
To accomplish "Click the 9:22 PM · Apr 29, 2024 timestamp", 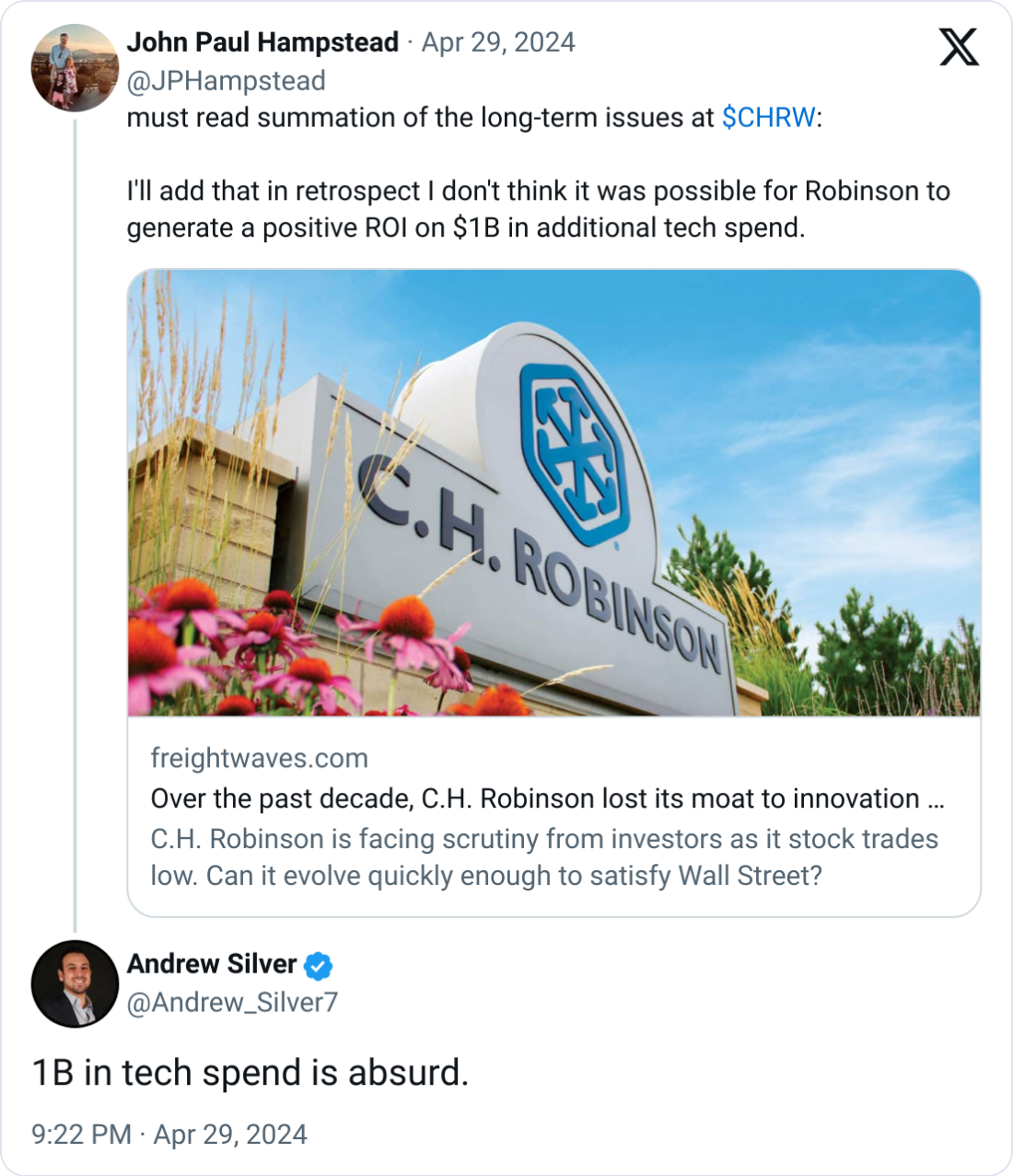I will click(x=169, y=1135).
